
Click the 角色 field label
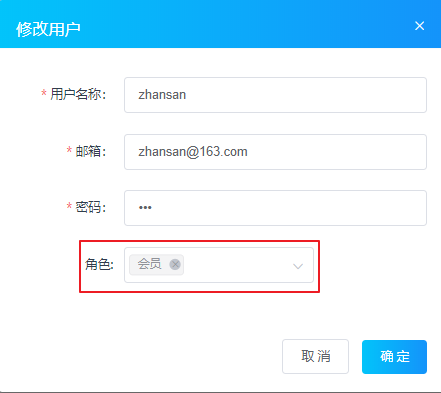coord(99,264)
